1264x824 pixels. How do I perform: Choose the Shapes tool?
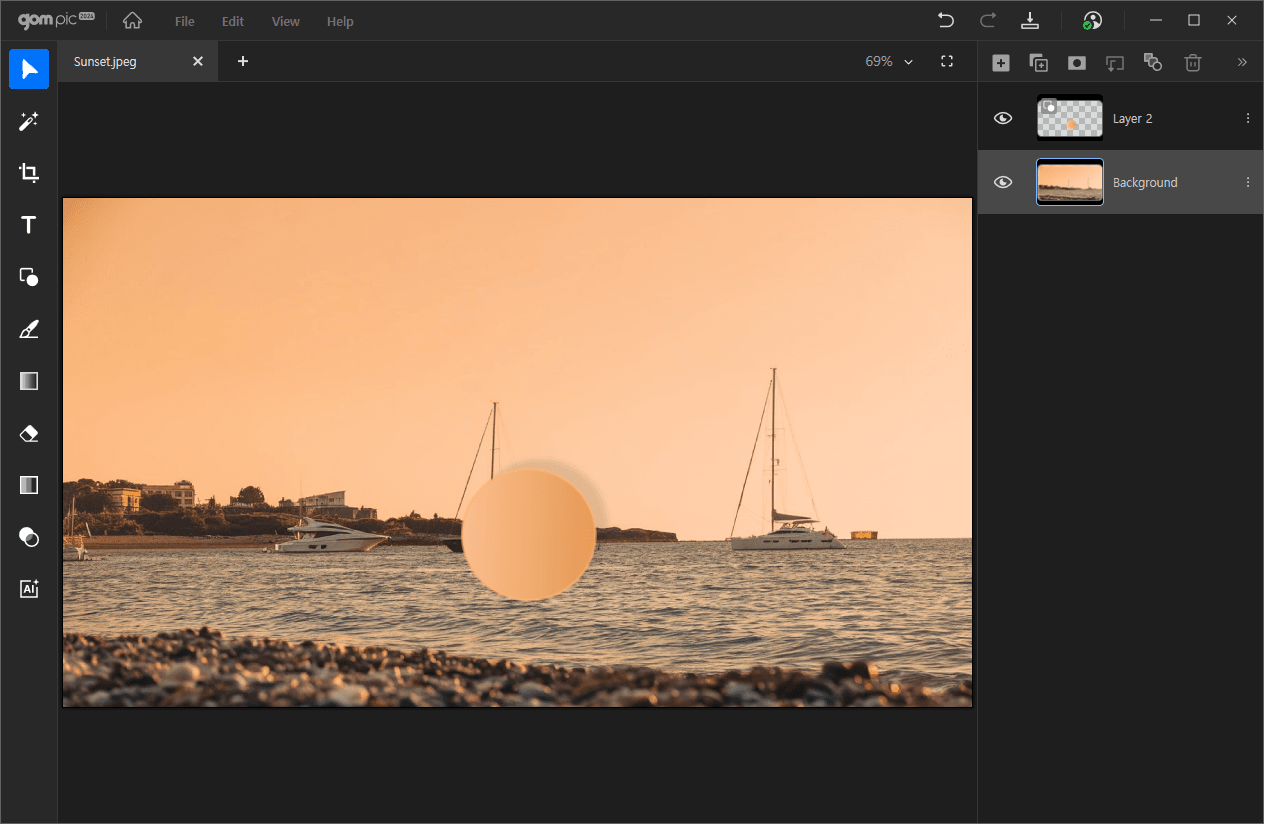[x=29, y=277]
